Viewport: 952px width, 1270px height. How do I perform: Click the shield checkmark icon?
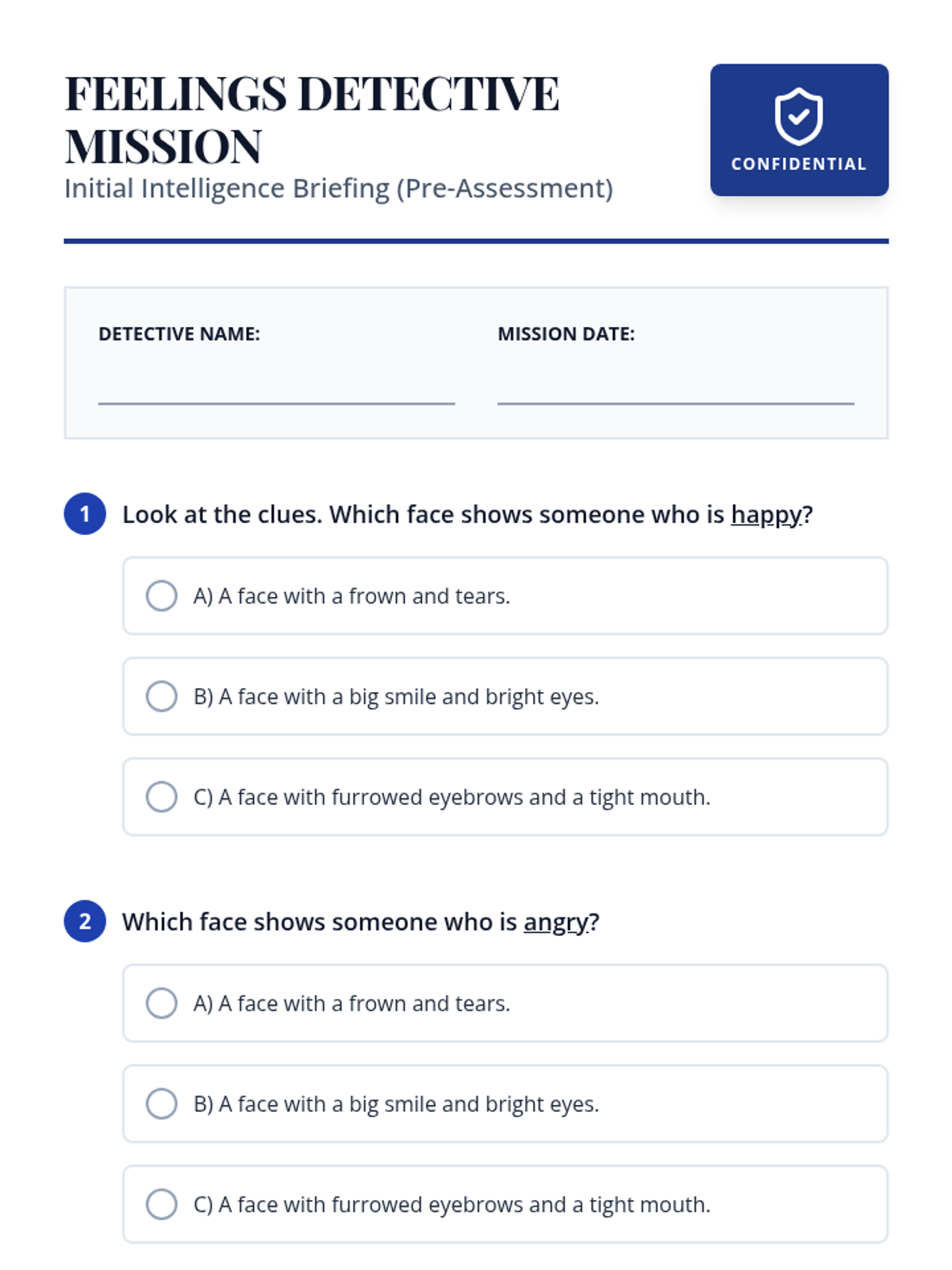tap(798, 116)
